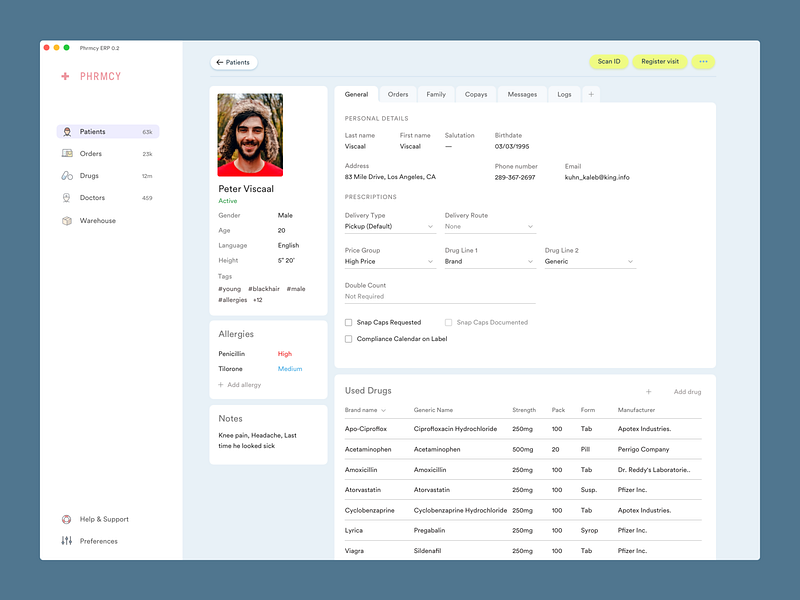Click address 83 Mile Drive, Los Angeles

(390, 177)
